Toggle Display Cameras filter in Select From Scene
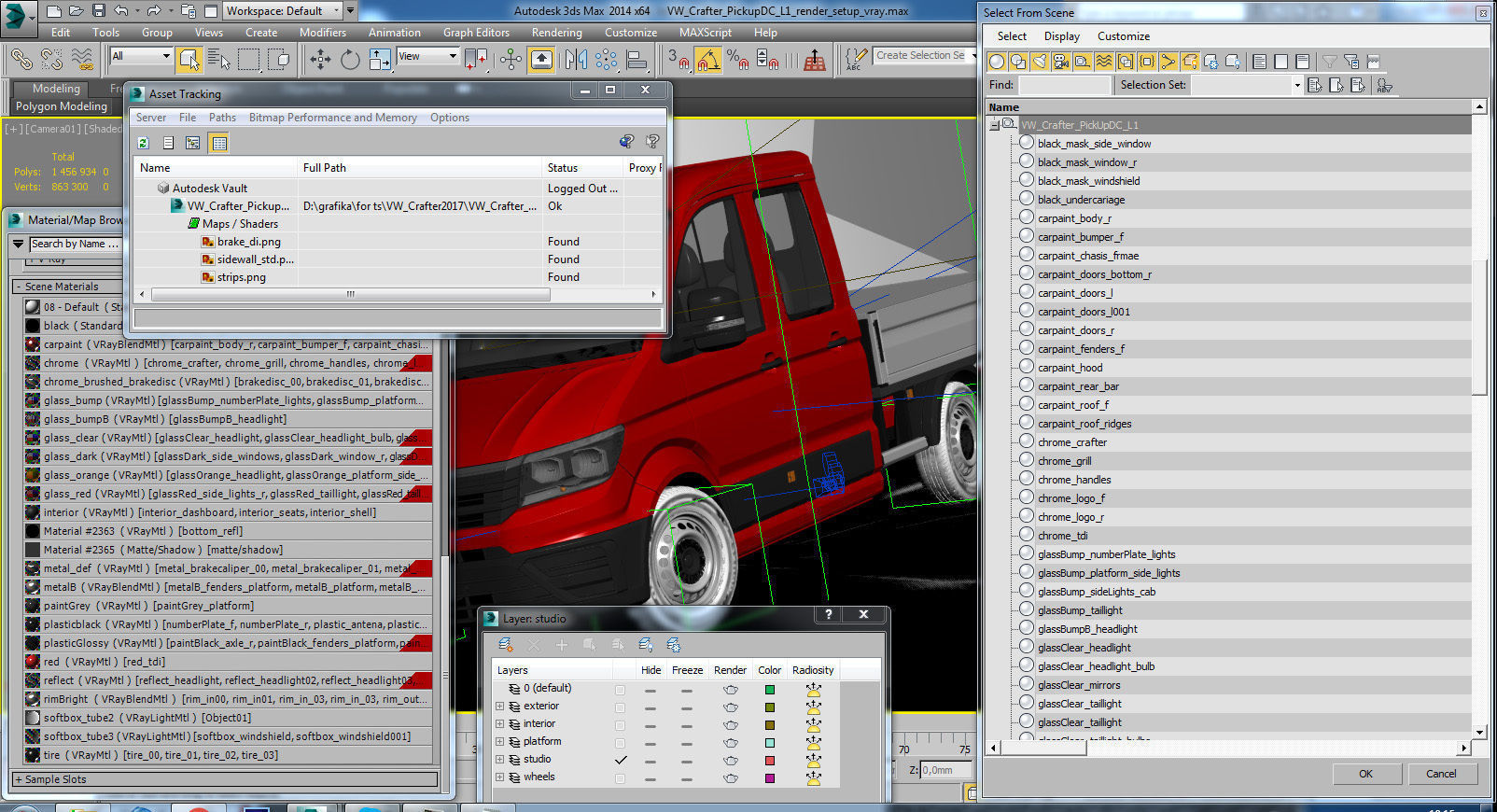This screenshot has height=812, width=1497. (x=1061, y=62)
